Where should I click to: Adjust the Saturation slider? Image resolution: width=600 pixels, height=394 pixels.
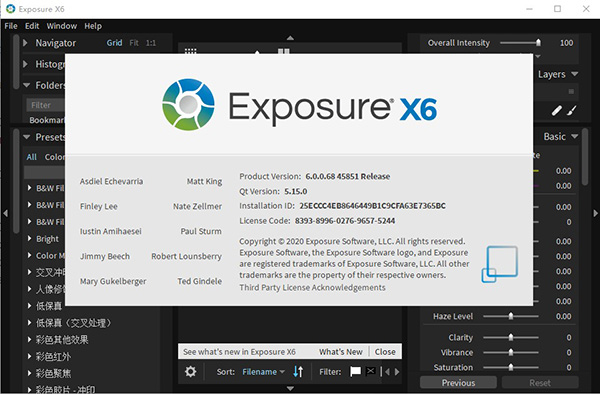[511, 367]
